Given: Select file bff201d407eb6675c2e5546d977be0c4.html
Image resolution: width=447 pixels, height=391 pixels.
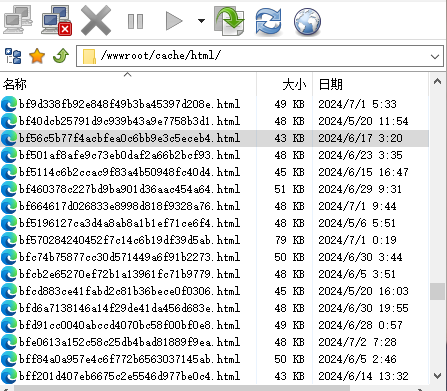Looking at the screenshot, I should coord(129,376).
